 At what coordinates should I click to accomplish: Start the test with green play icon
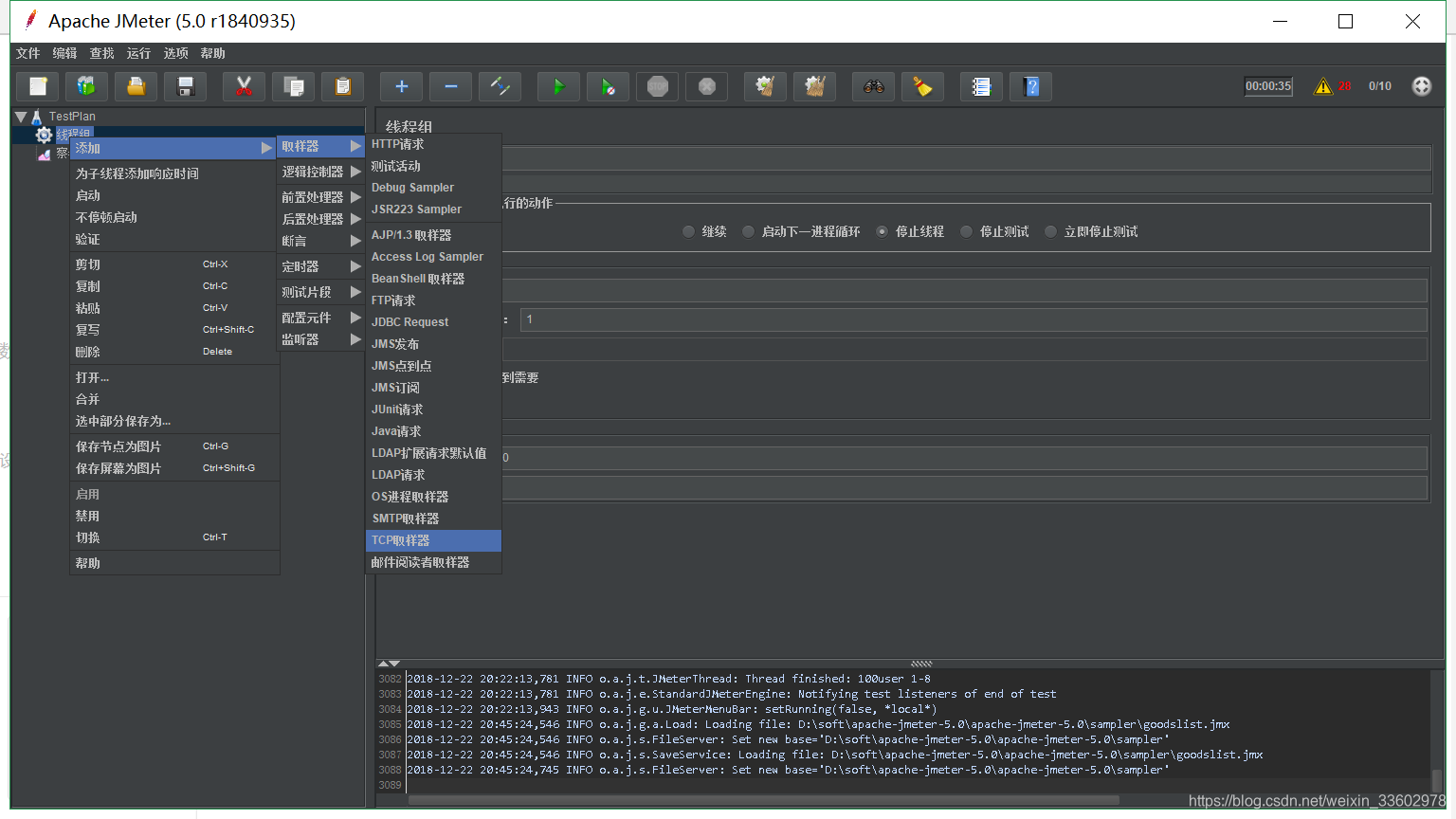559,86
